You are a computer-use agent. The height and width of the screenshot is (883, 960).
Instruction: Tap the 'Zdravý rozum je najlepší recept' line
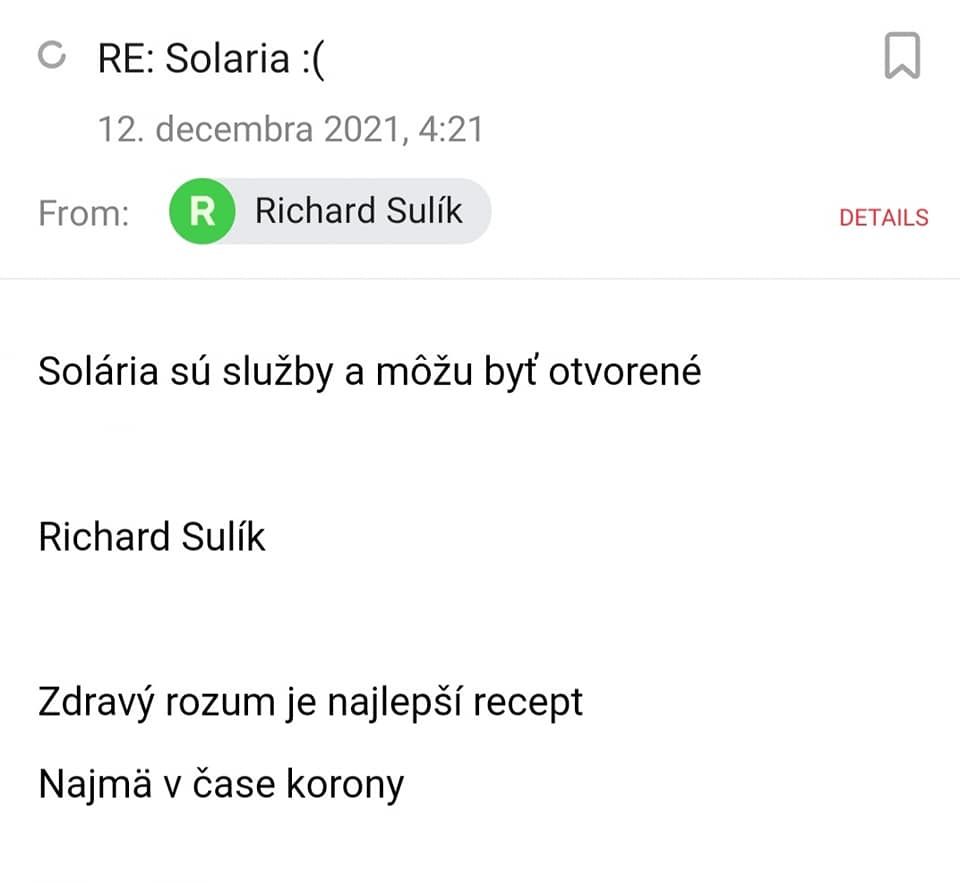(x=310, y=702)
